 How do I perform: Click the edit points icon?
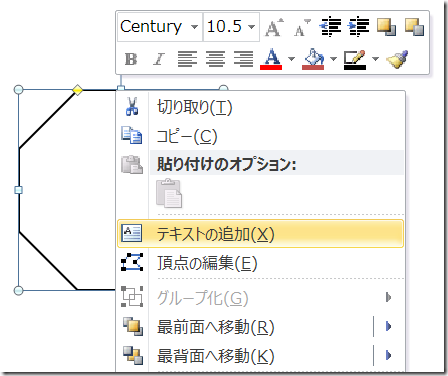[132, 262]
